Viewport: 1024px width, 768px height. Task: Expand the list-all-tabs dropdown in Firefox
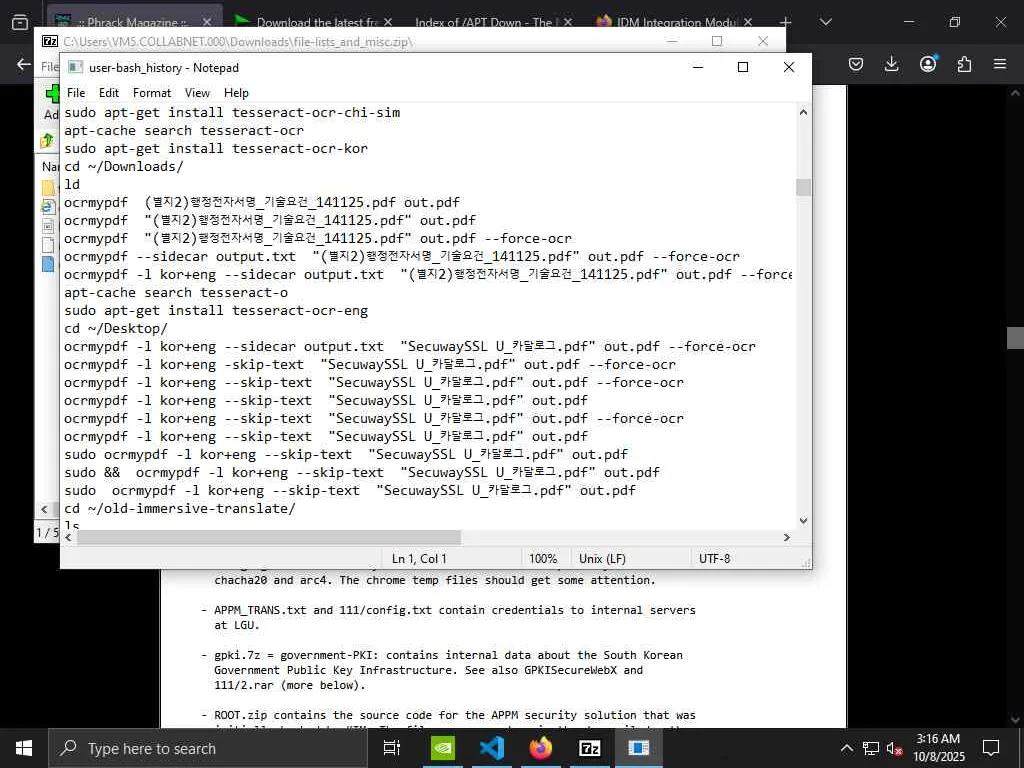coord(825,22)
